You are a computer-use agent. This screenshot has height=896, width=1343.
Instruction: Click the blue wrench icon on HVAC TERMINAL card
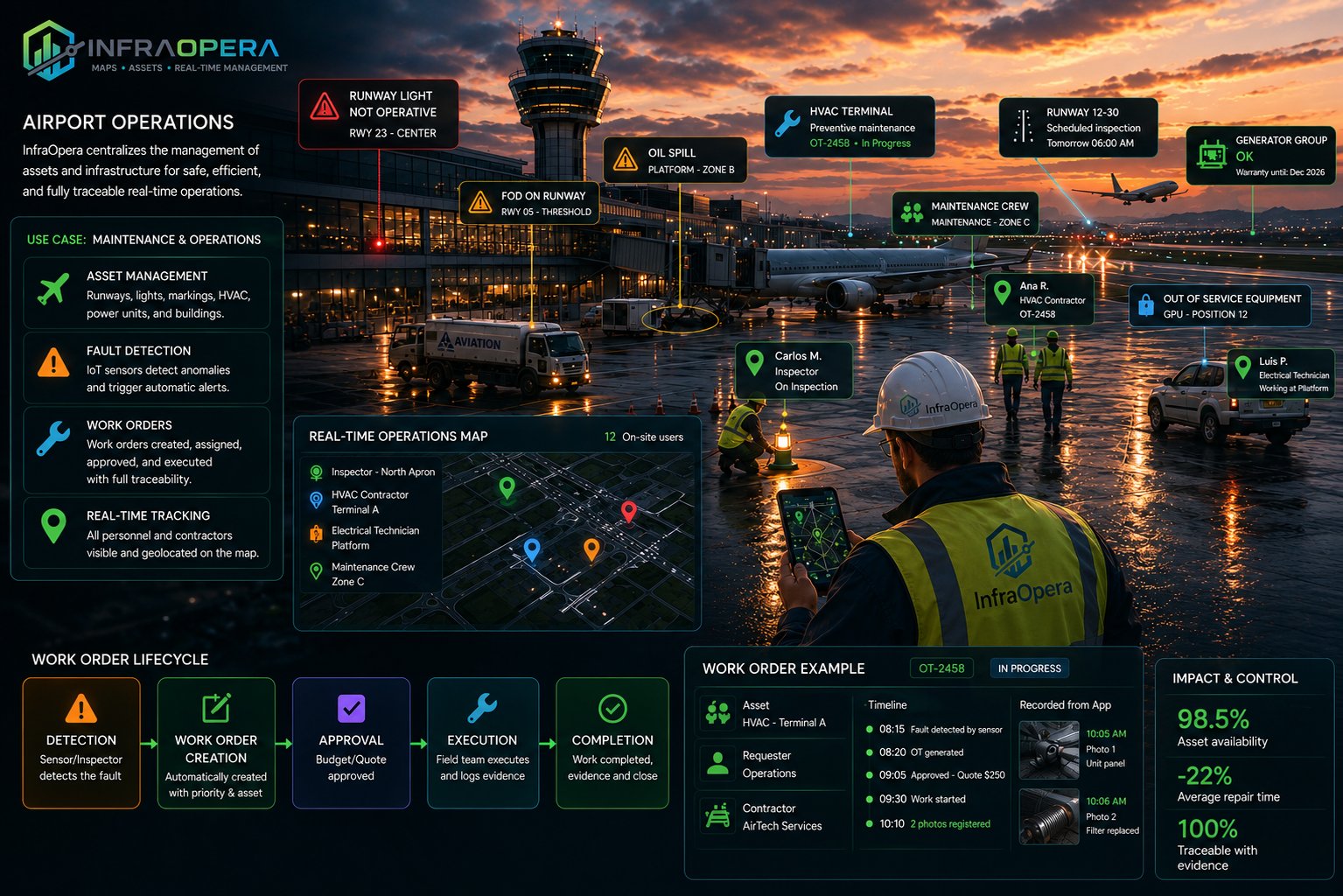[787, 122]
